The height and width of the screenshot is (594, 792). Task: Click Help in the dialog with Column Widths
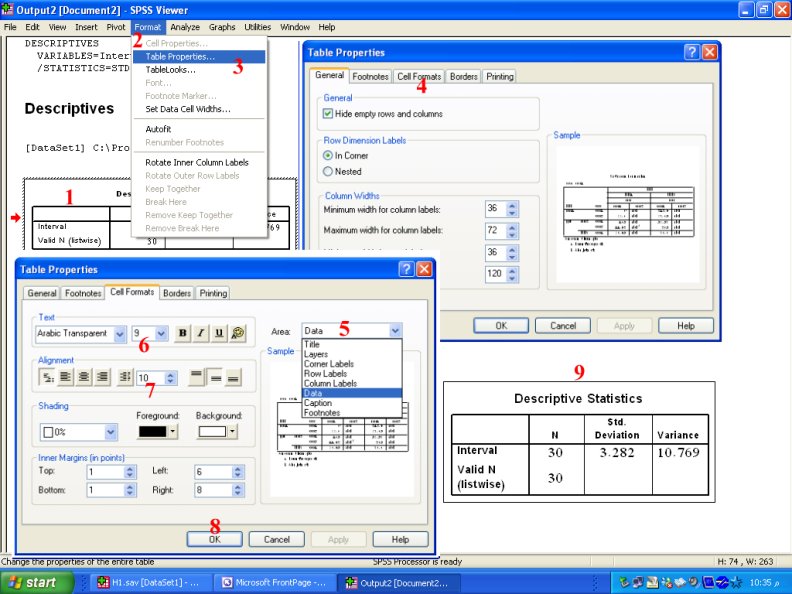pyautogui.click(x=686, y=326)
